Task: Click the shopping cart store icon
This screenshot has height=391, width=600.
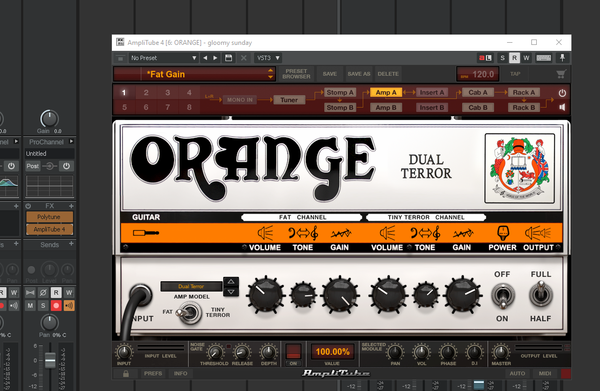Action: click(x=561, y=74)
